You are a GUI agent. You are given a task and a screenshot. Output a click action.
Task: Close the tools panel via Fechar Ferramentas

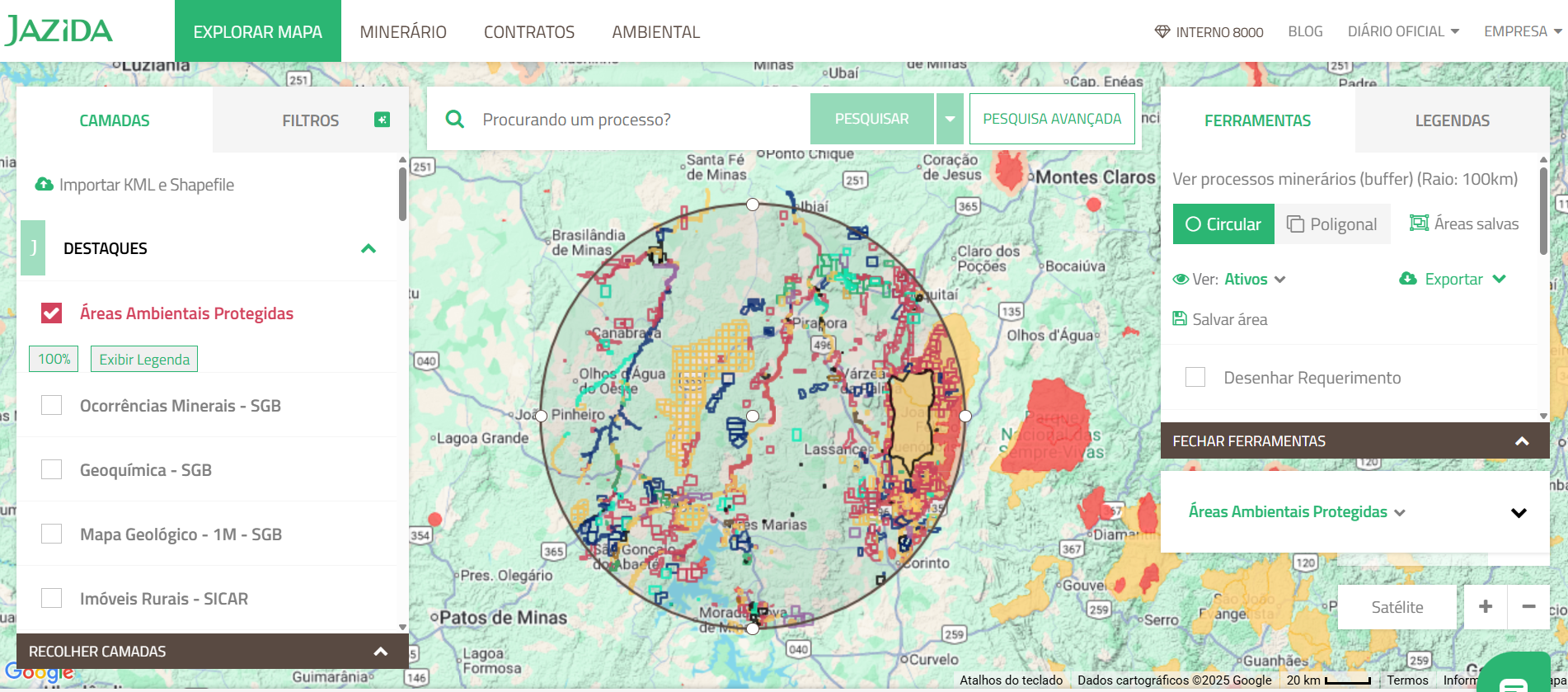(x=1354, y=440)
